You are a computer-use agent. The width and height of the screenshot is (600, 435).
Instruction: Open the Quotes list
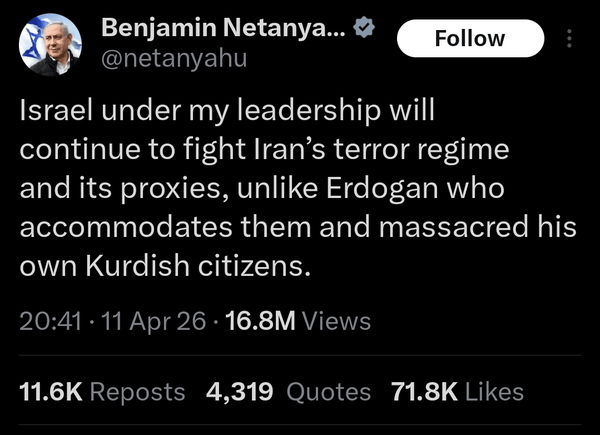[328, 391]
